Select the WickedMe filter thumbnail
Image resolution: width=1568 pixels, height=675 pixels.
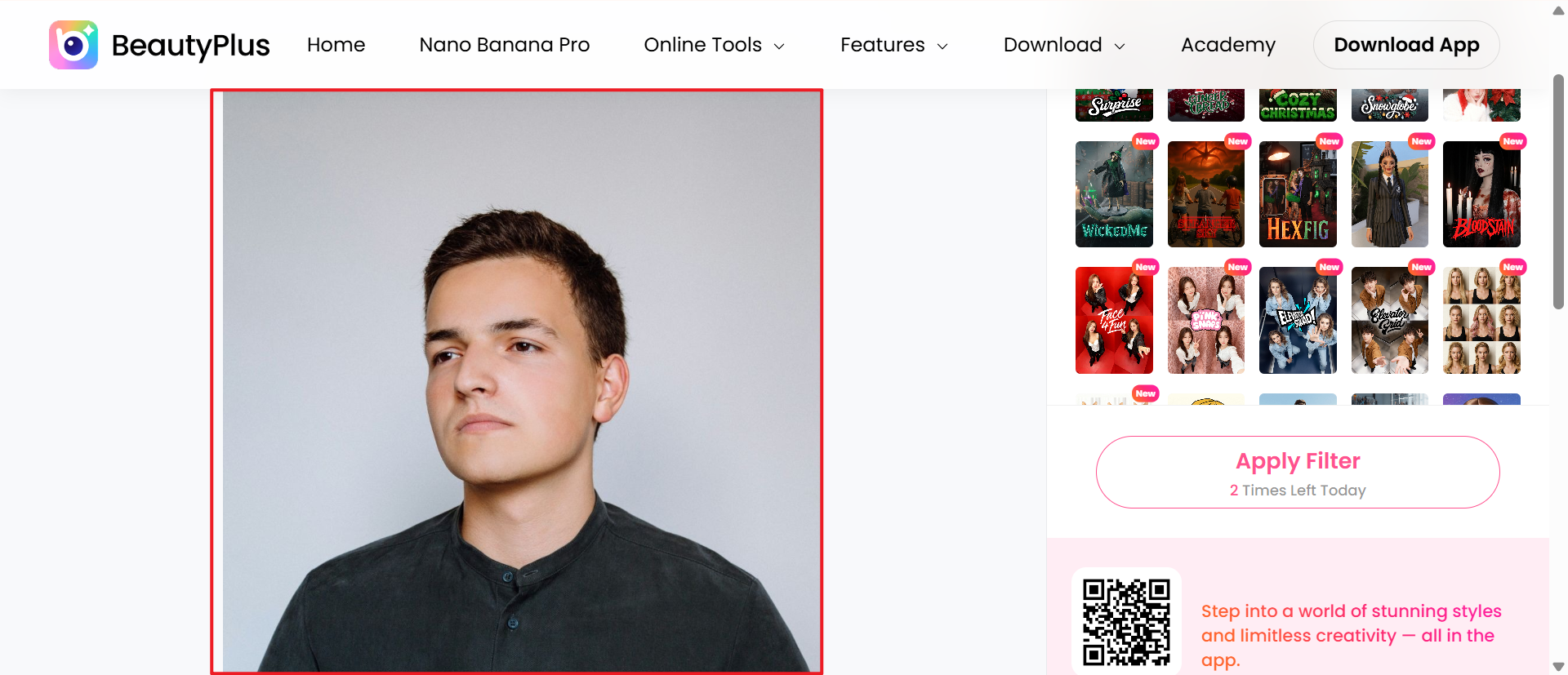click(1114, 194)
